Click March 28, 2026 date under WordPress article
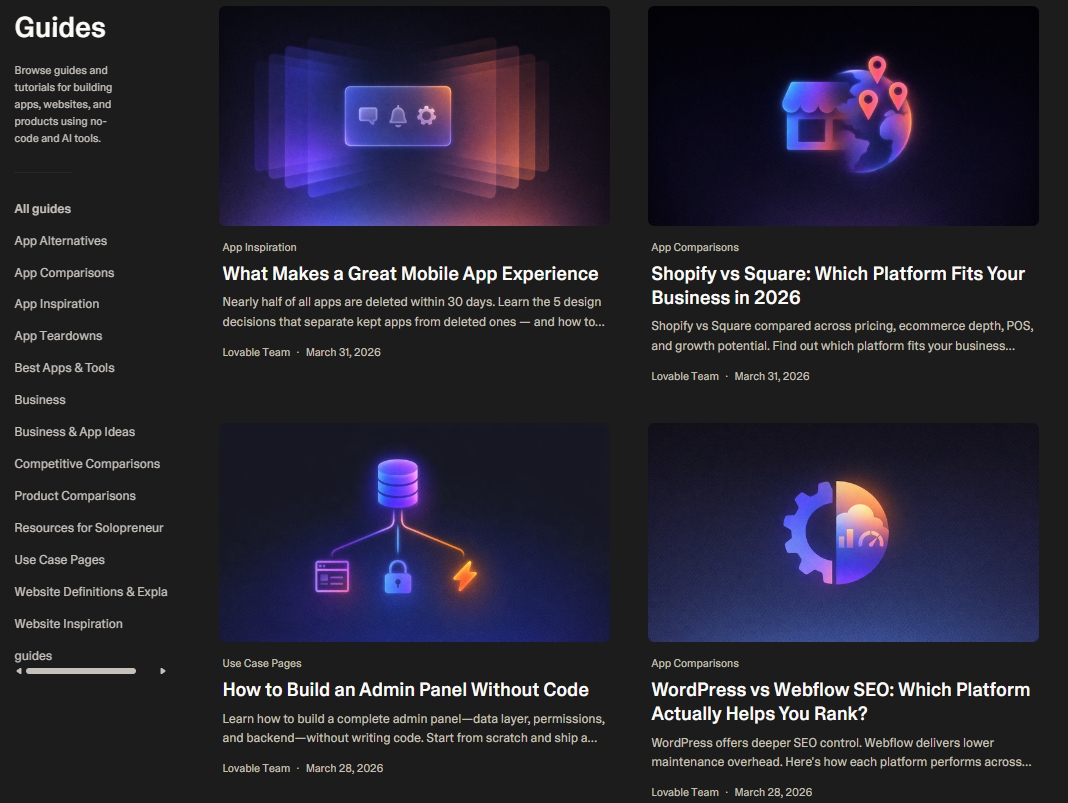1068x803 pixels. pyautogui.click(x=773, y=793)
